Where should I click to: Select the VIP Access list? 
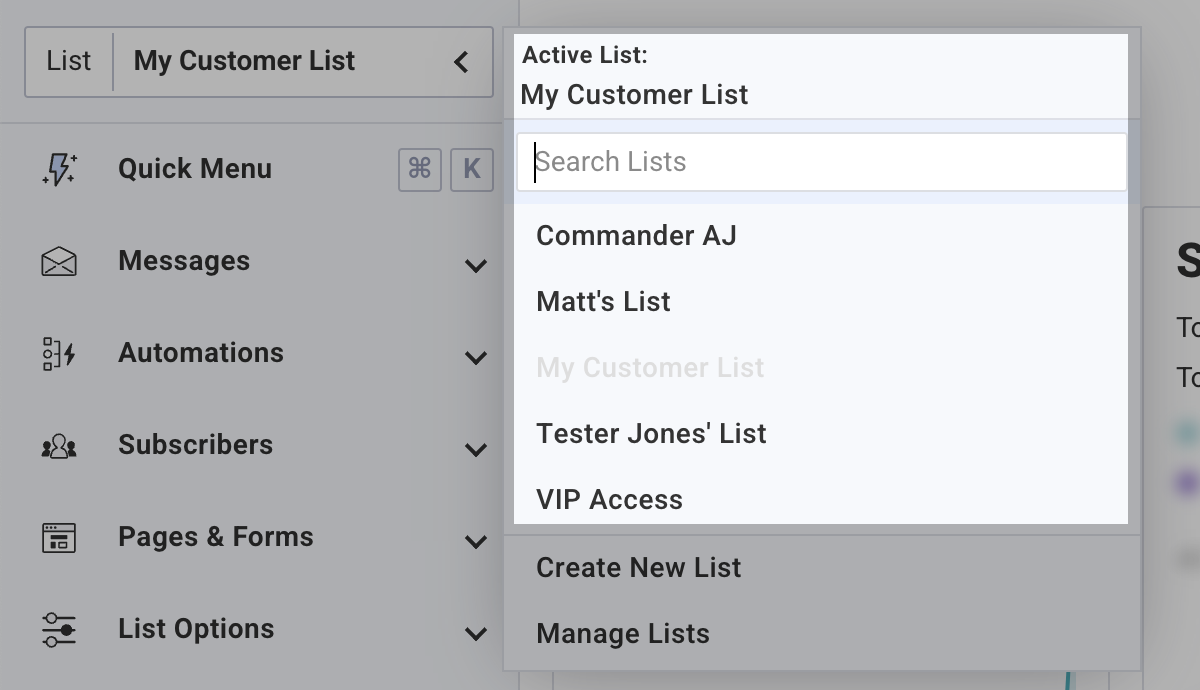coord(609,500)
